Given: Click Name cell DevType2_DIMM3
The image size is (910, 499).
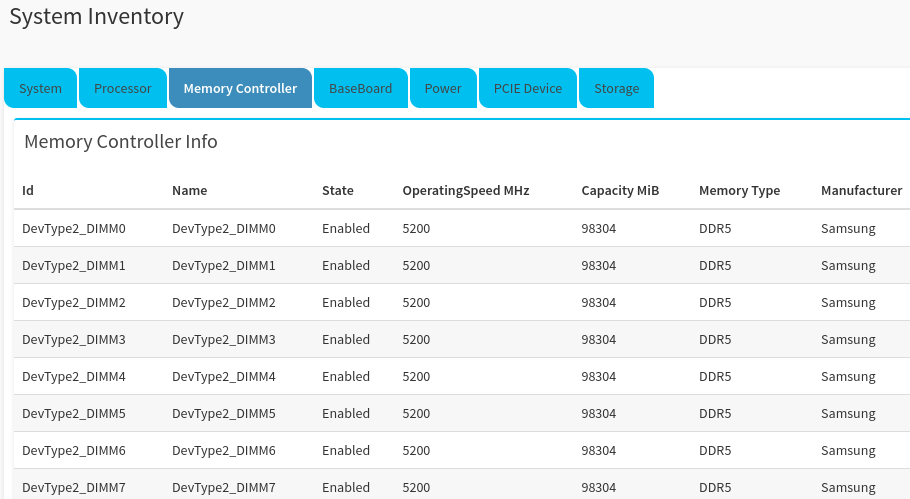Looking at the screenshot, I should click(223, 339).
